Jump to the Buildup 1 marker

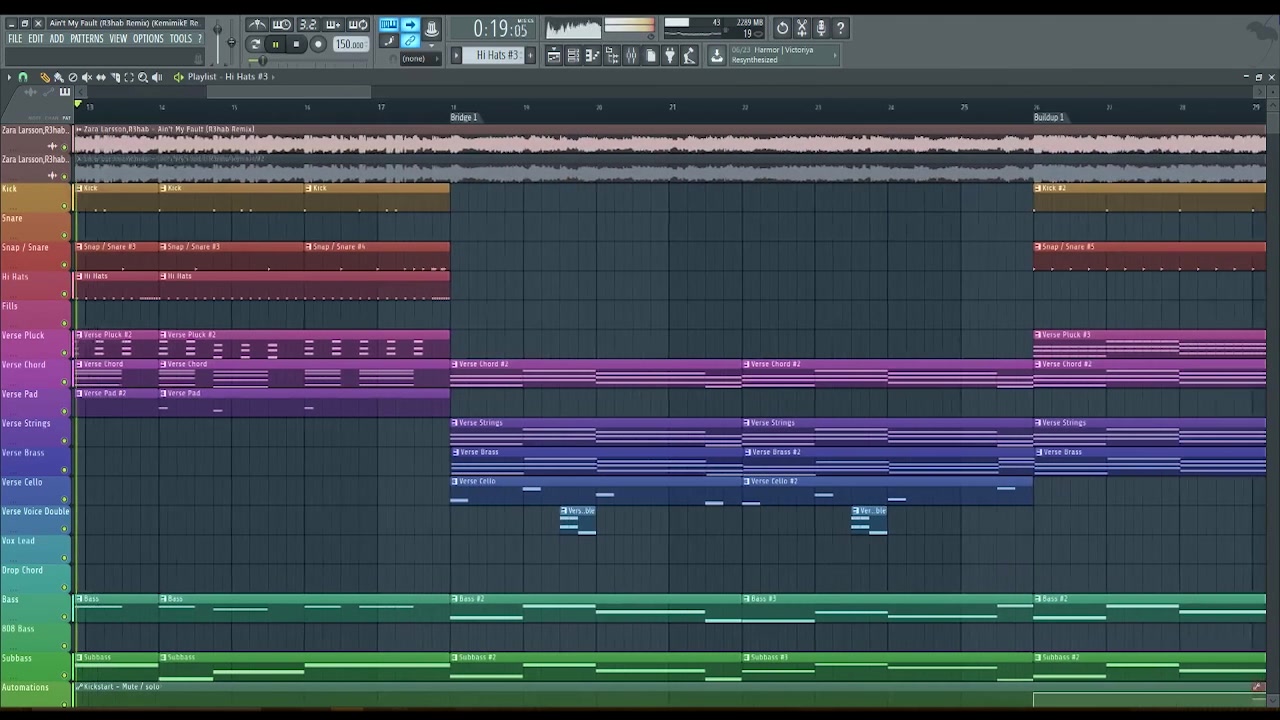tap(1048, 118)
